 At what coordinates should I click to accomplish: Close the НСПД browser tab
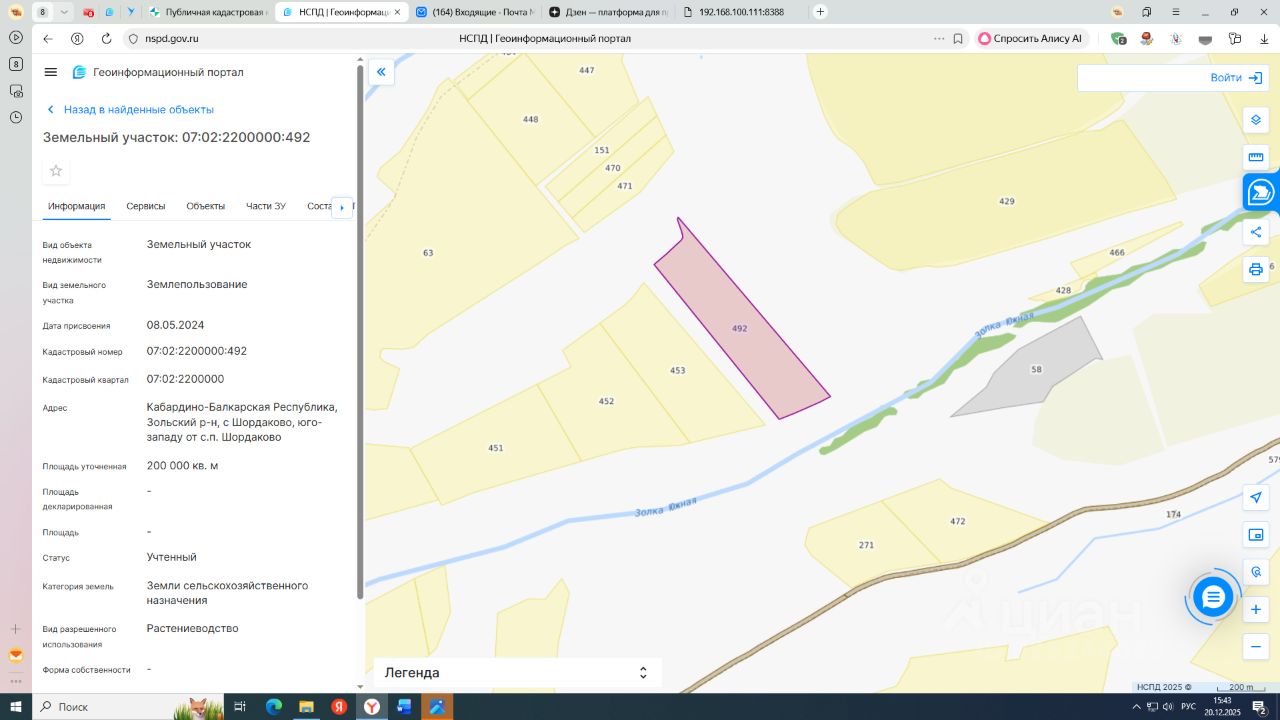[x=399, y=12]
